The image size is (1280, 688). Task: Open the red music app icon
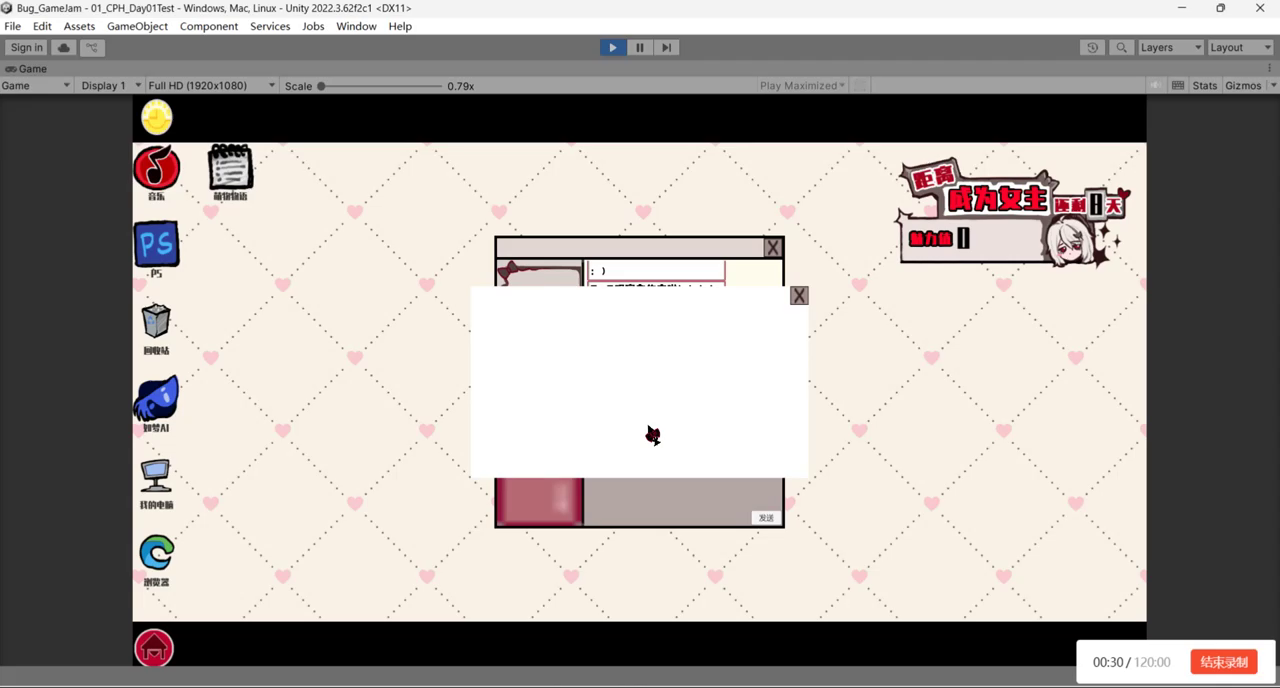click(x=157, y=168)
